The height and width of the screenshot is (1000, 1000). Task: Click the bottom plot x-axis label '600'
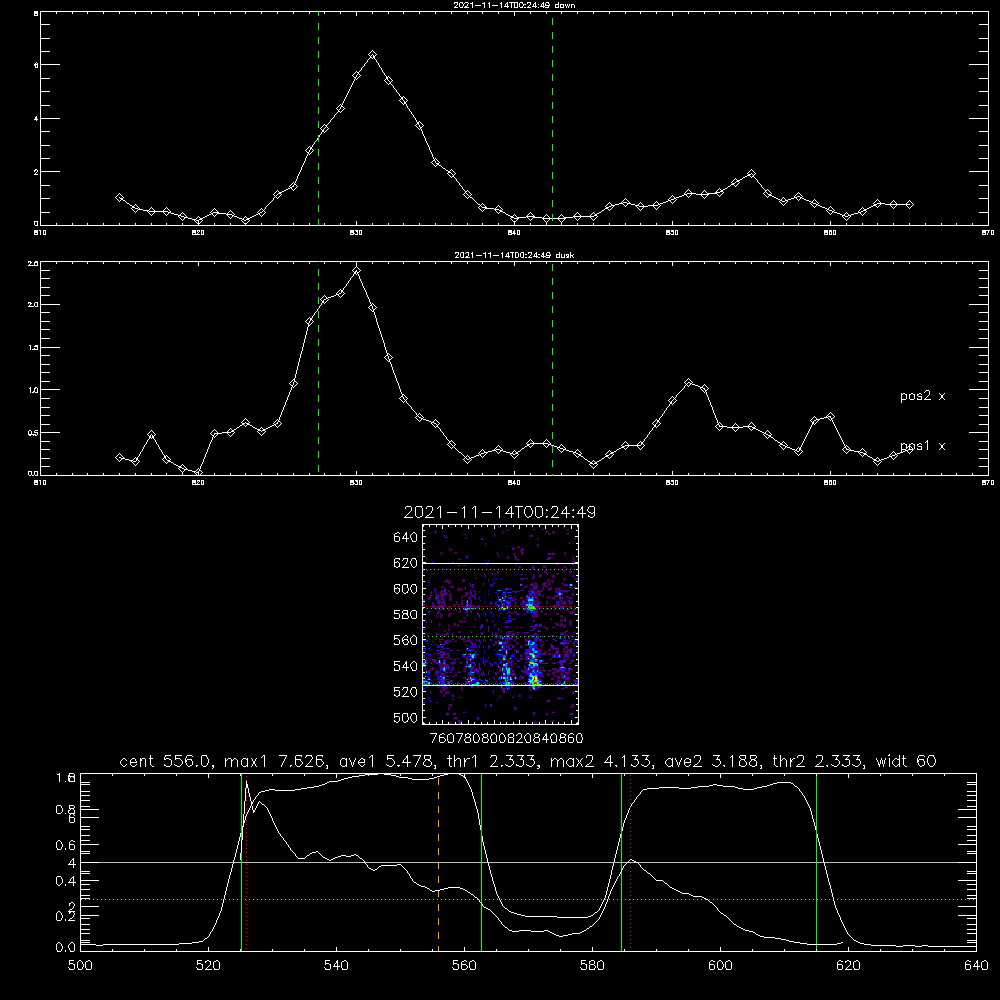[721, 966]
